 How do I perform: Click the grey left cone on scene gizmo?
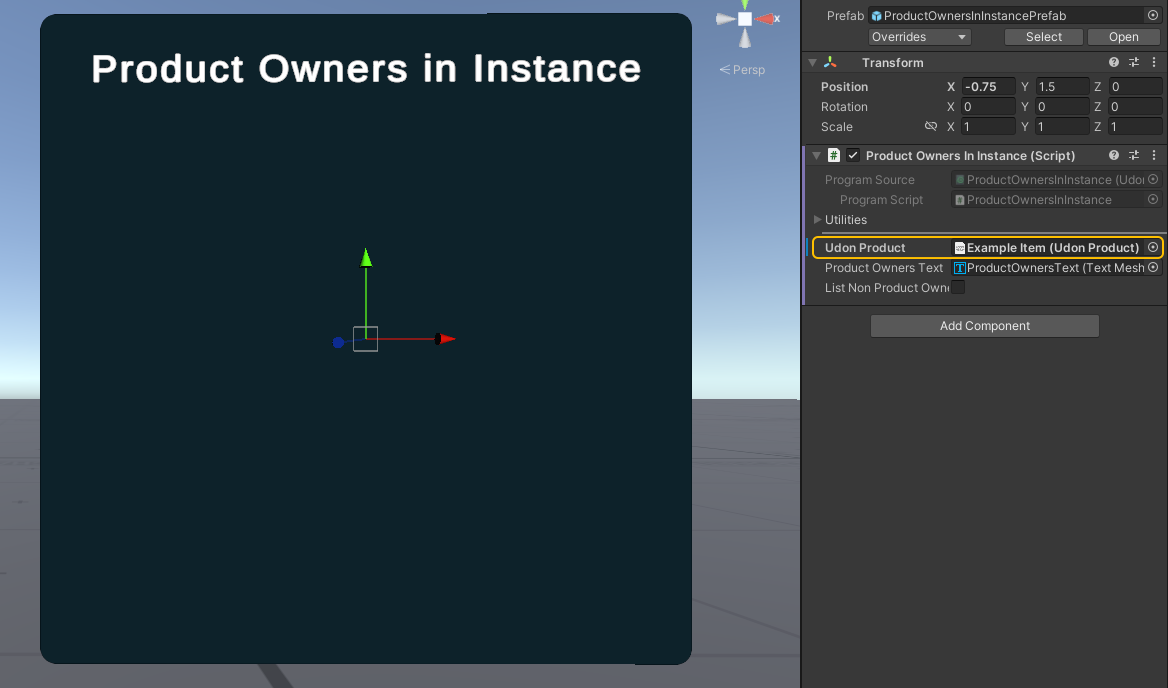726,19
